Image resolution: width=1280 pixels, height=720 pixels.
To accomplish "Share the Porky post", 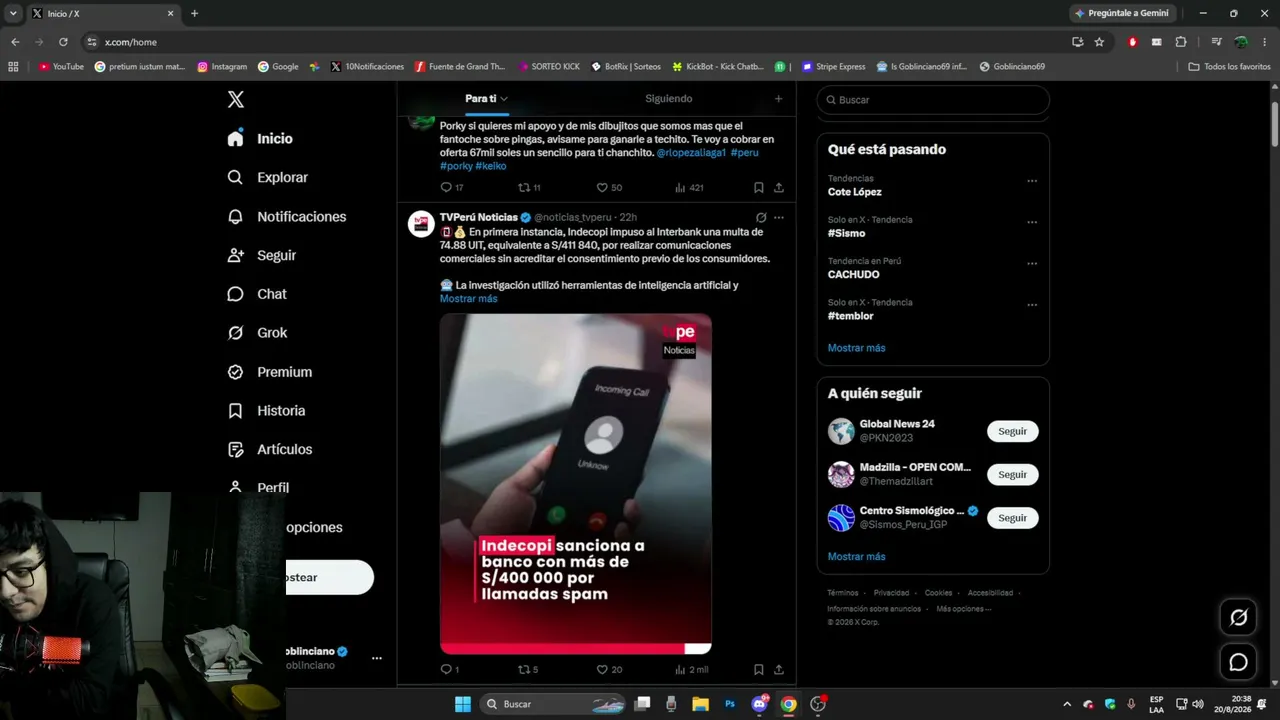I will (779, 187).
